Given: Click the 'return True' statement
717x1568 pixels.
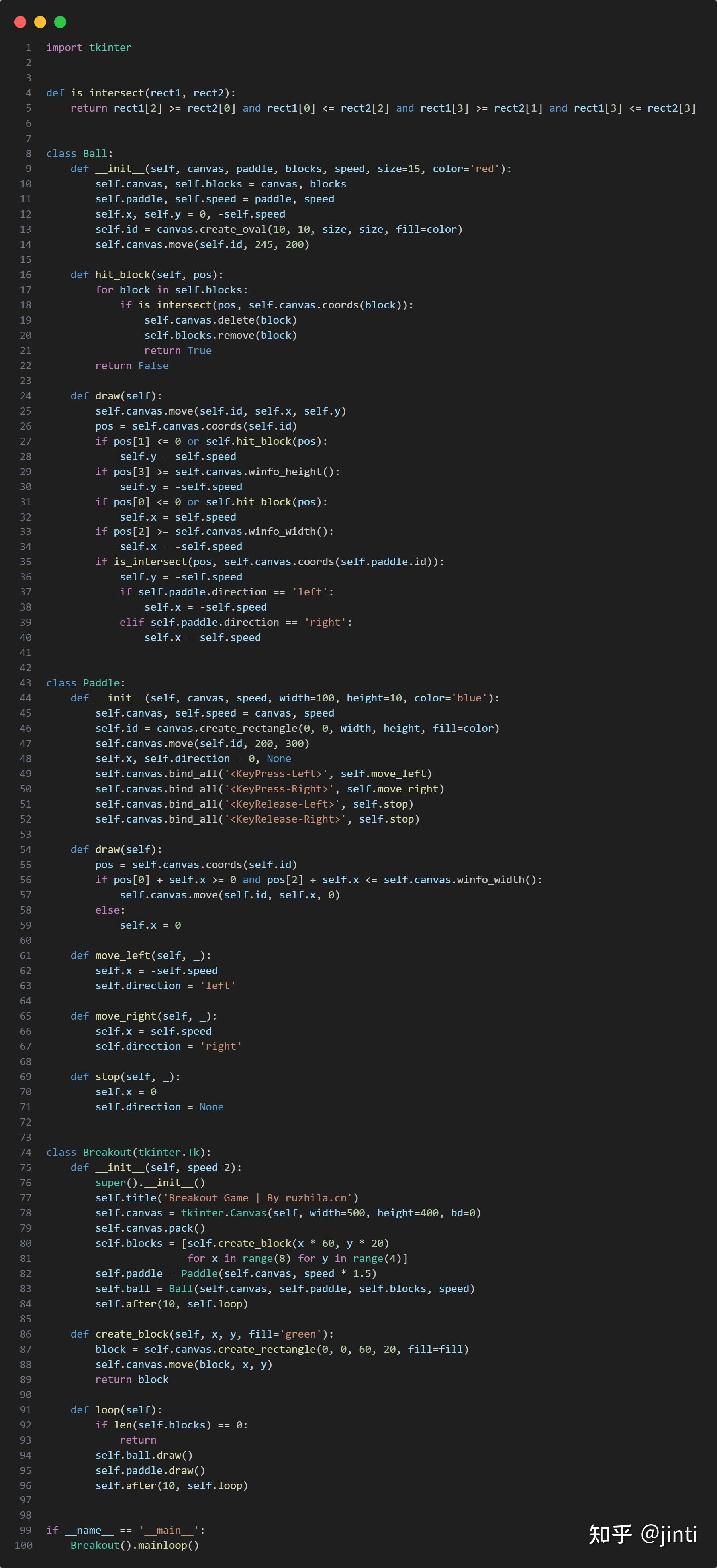Looking at the screenshot, I should 178,350.
